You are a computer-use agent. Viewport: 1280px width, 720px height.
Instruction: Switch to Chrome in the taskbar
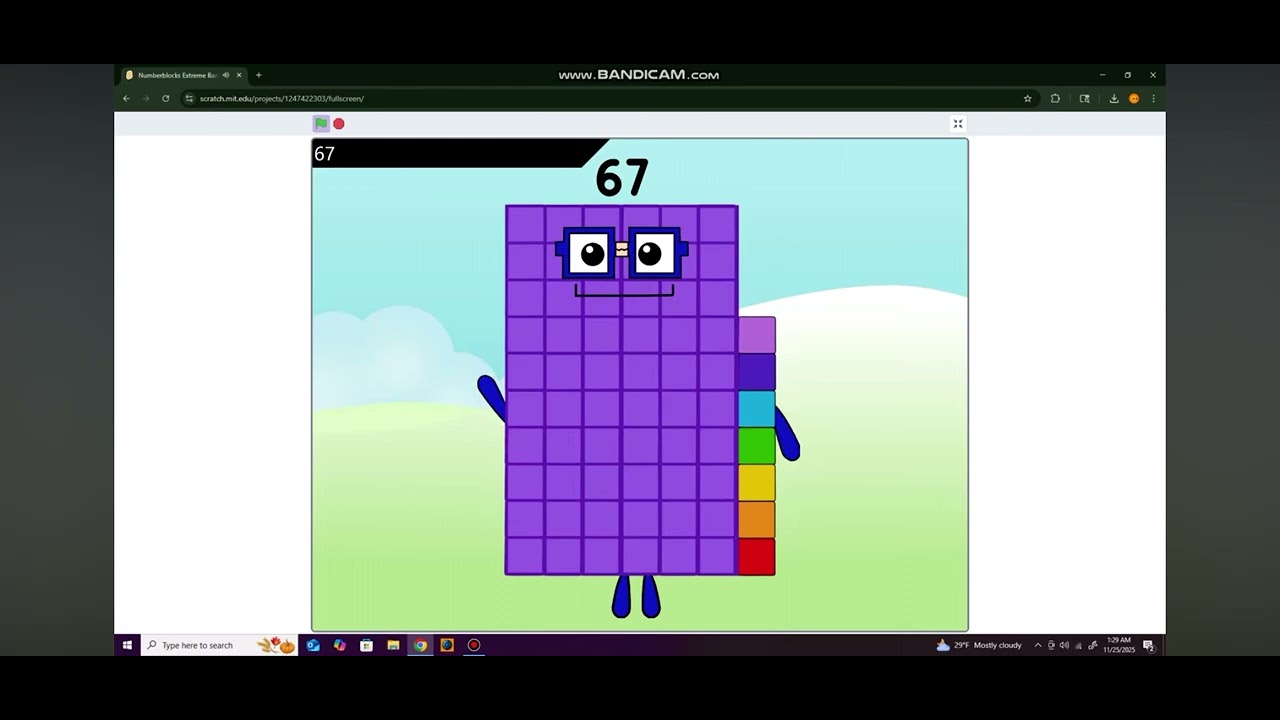point(420,645)
